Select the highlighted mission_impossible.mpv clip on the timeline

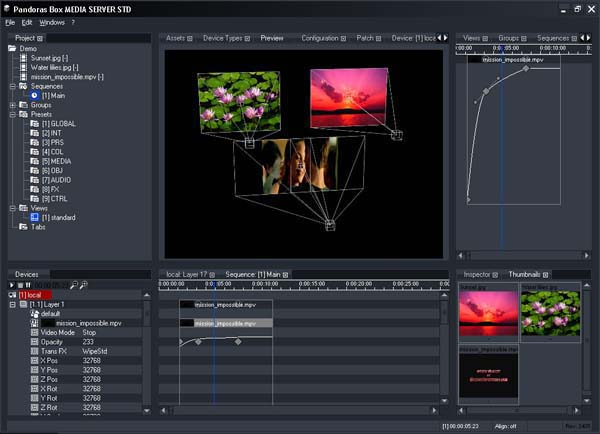226,323
